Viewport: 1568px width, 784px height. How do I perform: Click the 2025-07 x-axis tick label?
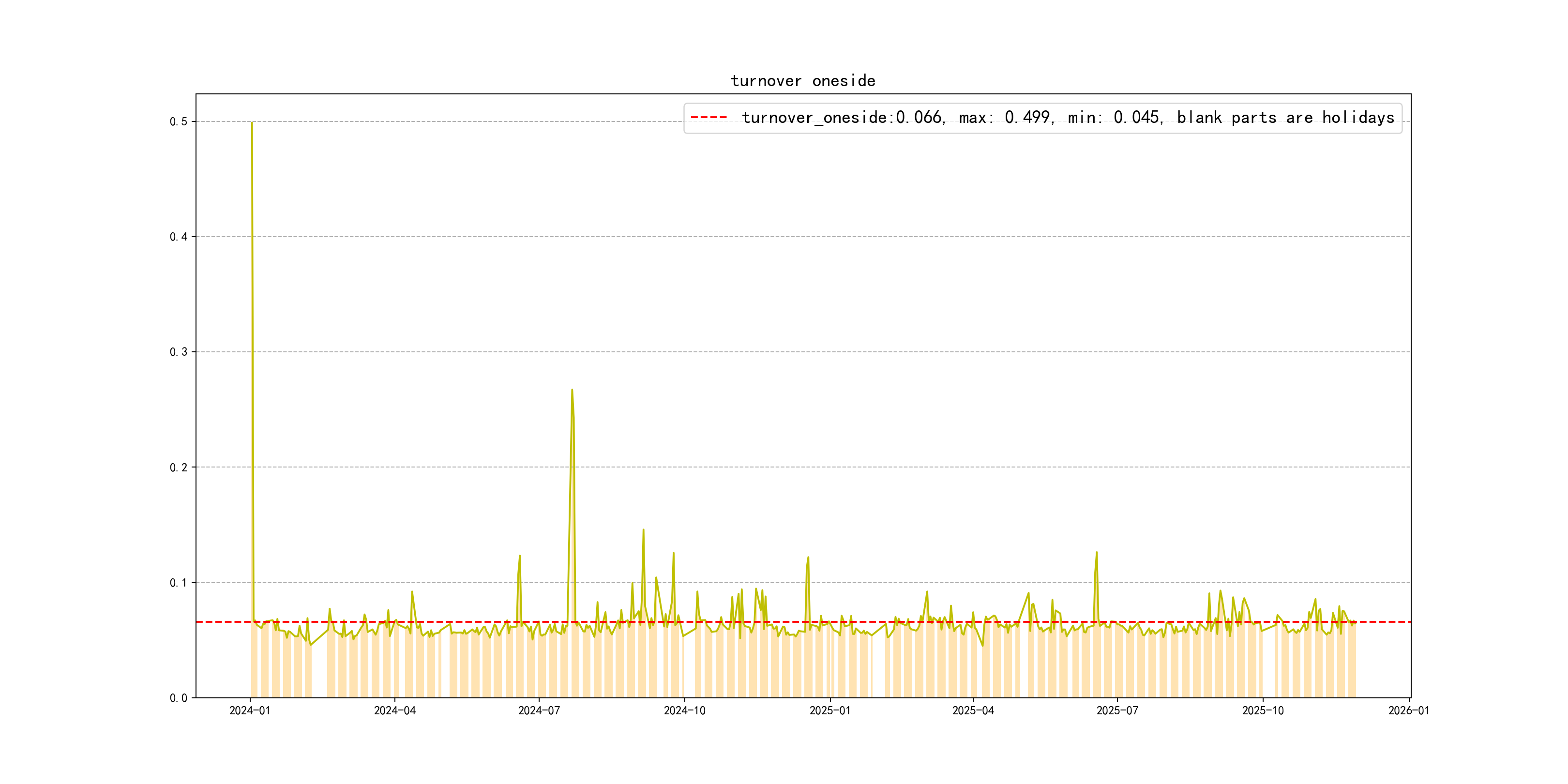point(1117,711)
